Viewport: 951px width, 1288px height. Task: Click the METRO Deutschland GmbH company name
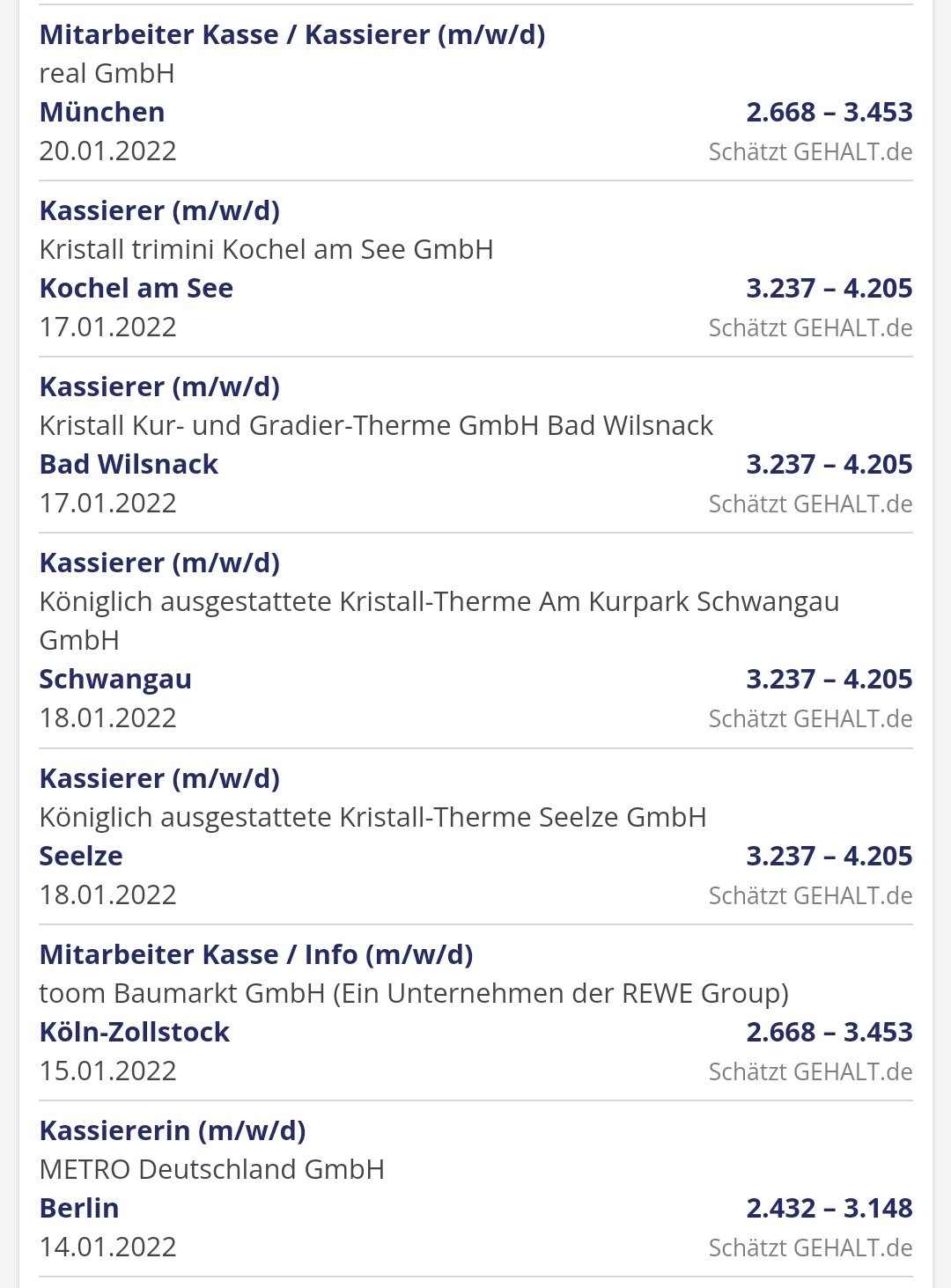point(212,1169)
